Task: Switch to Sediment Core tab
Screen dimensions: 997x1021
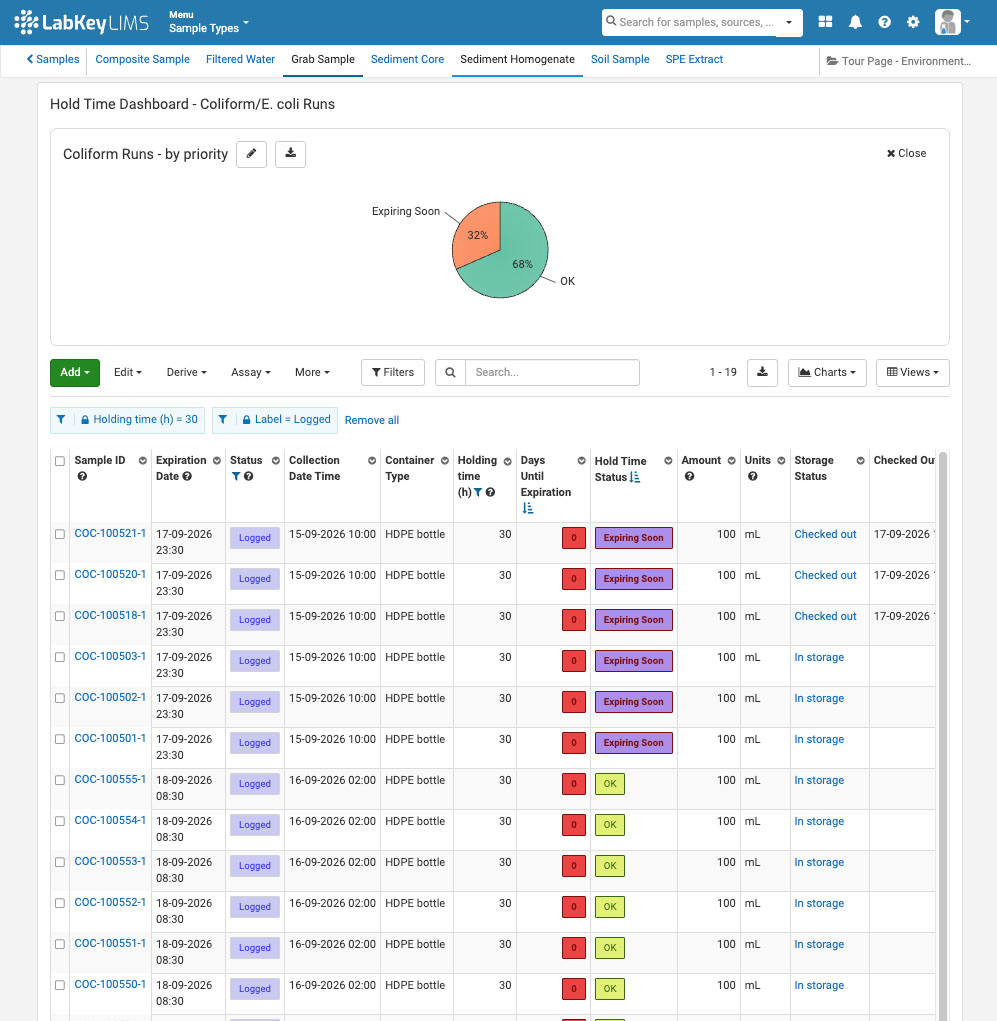Action: [407, 59]
